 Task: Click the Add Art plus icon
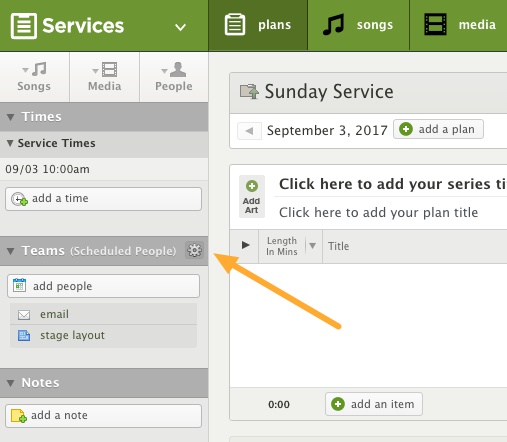[x=252, y=186]
